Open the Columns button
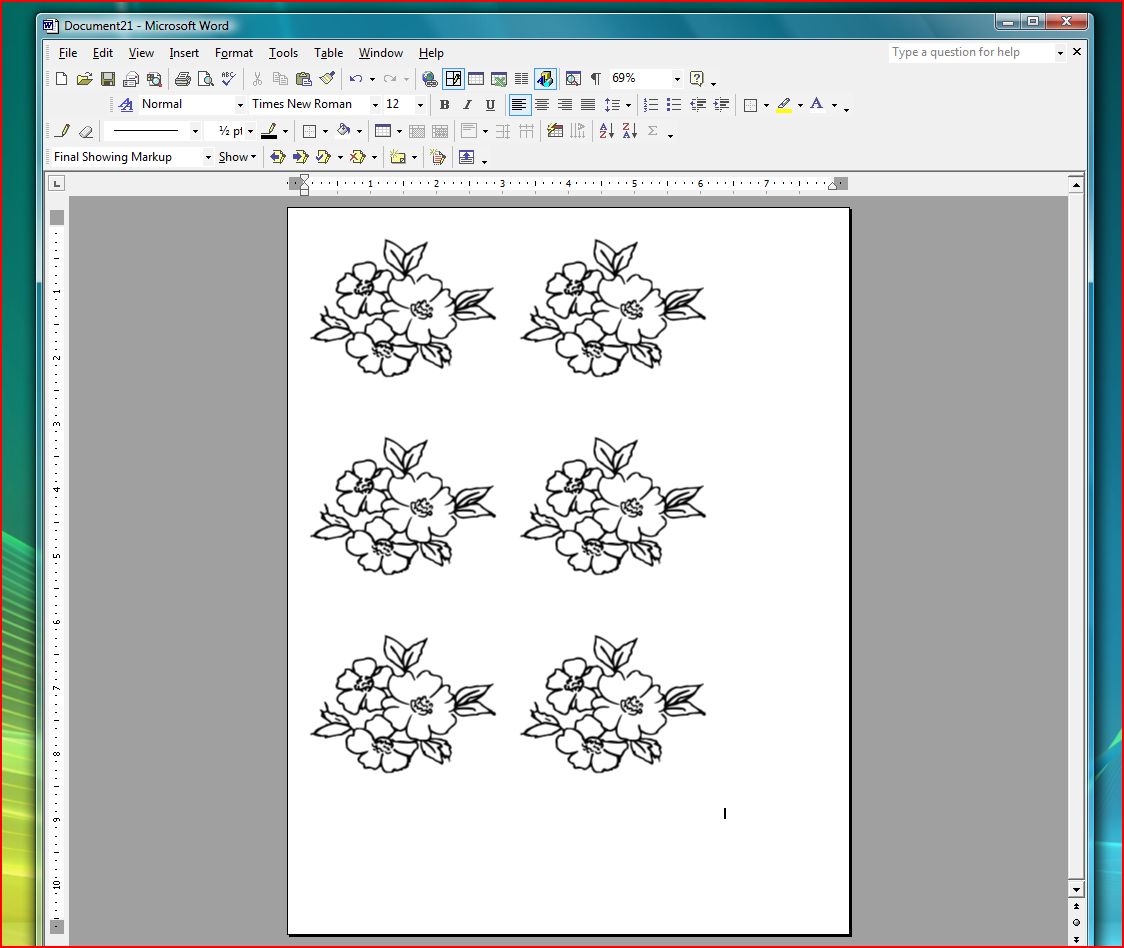Screen dimensions: 1124x948 coord(522,79)
